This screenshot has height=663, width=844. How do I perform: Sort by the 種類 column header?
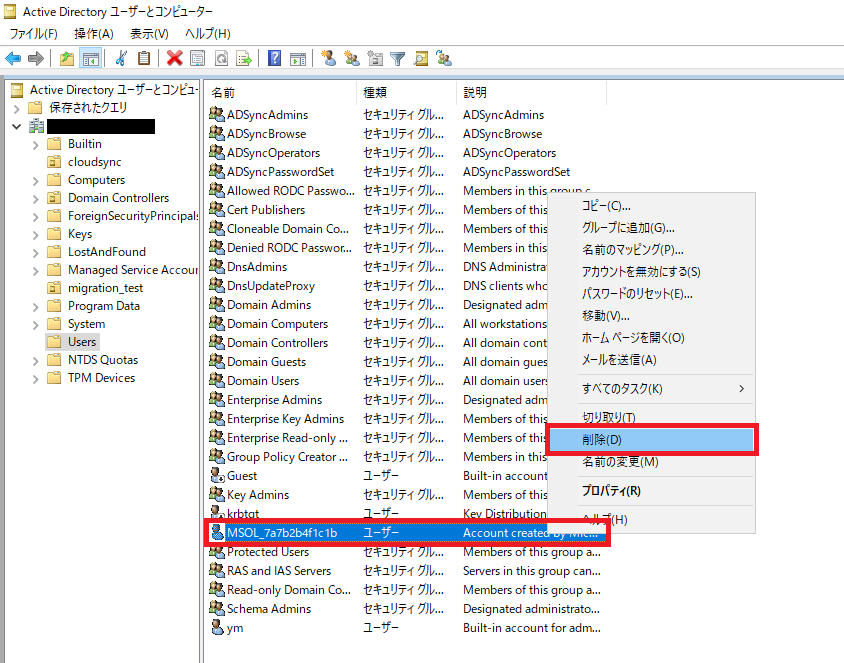pos(406,93)
